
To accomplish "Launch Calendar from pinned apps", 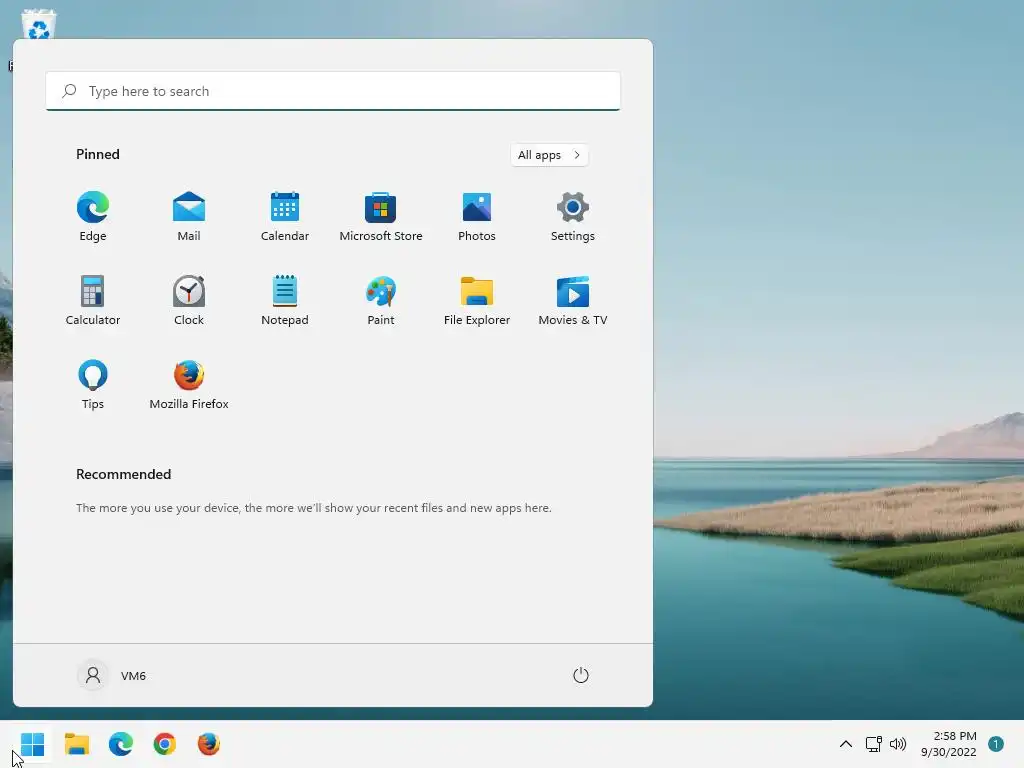I will click(285, 217).
